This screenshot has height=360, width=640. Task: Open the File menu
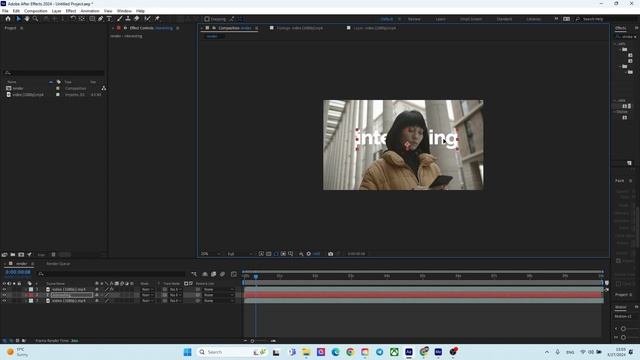tap(5, 11)
